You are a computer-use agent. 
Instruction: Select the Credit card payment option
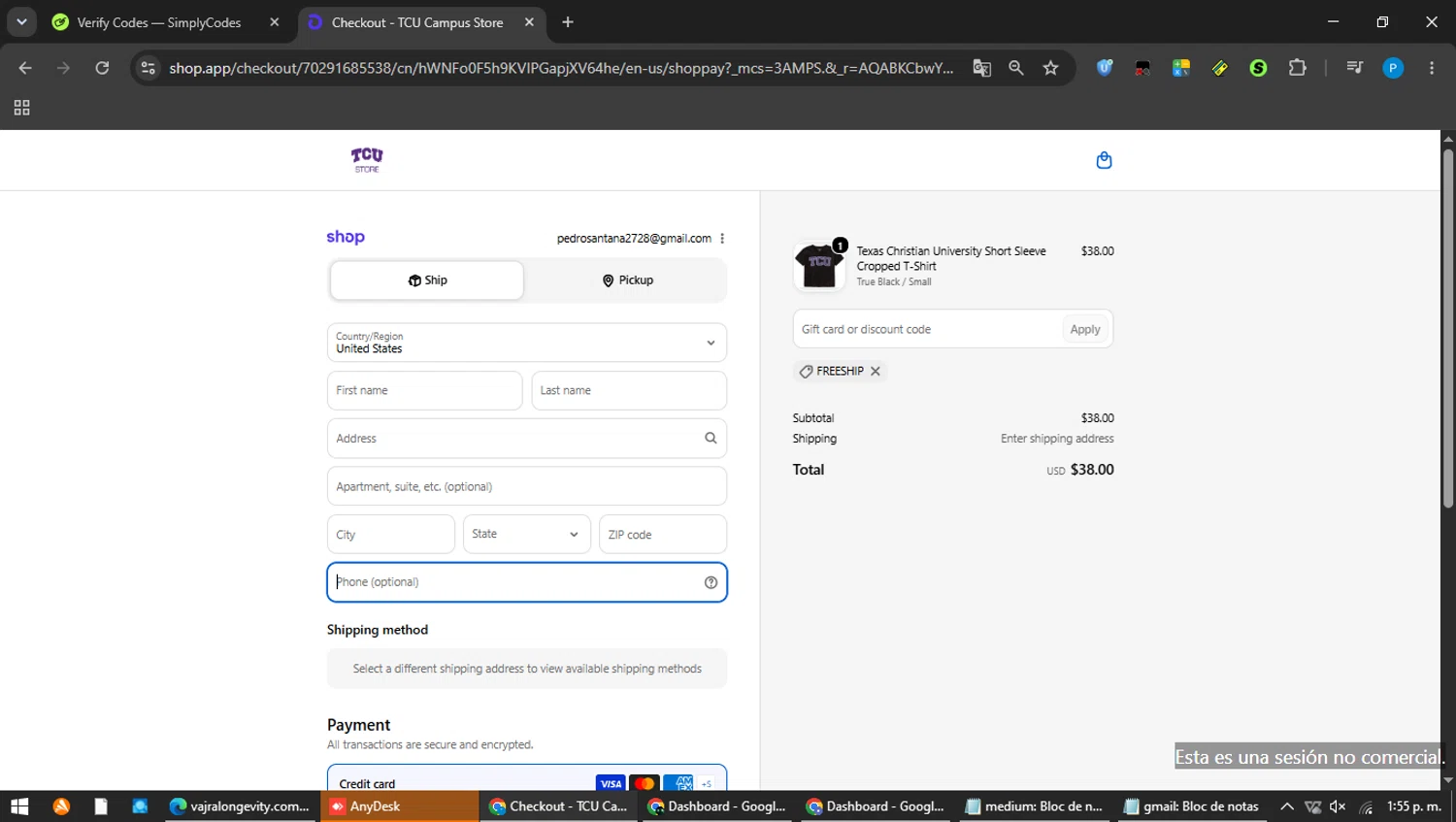(527, 781)
